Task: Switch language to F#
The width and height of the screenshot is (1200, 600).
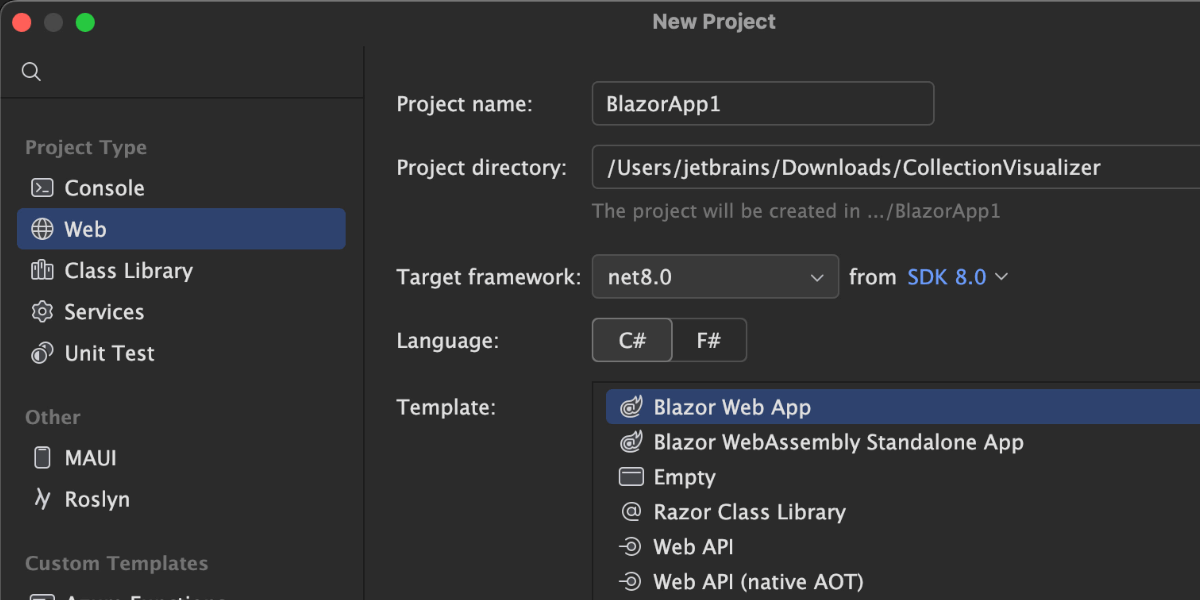Action: tap(709, 340)
